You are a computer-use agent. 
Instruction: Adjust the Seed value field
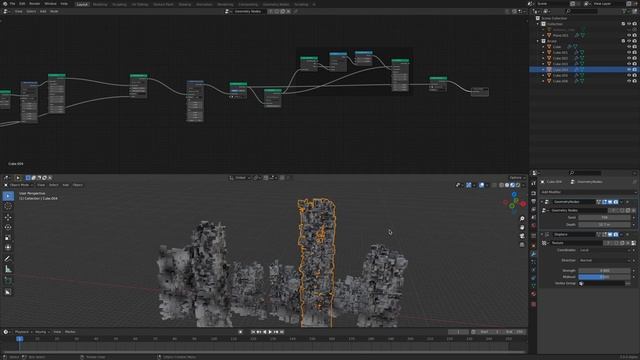click(604, 218)
